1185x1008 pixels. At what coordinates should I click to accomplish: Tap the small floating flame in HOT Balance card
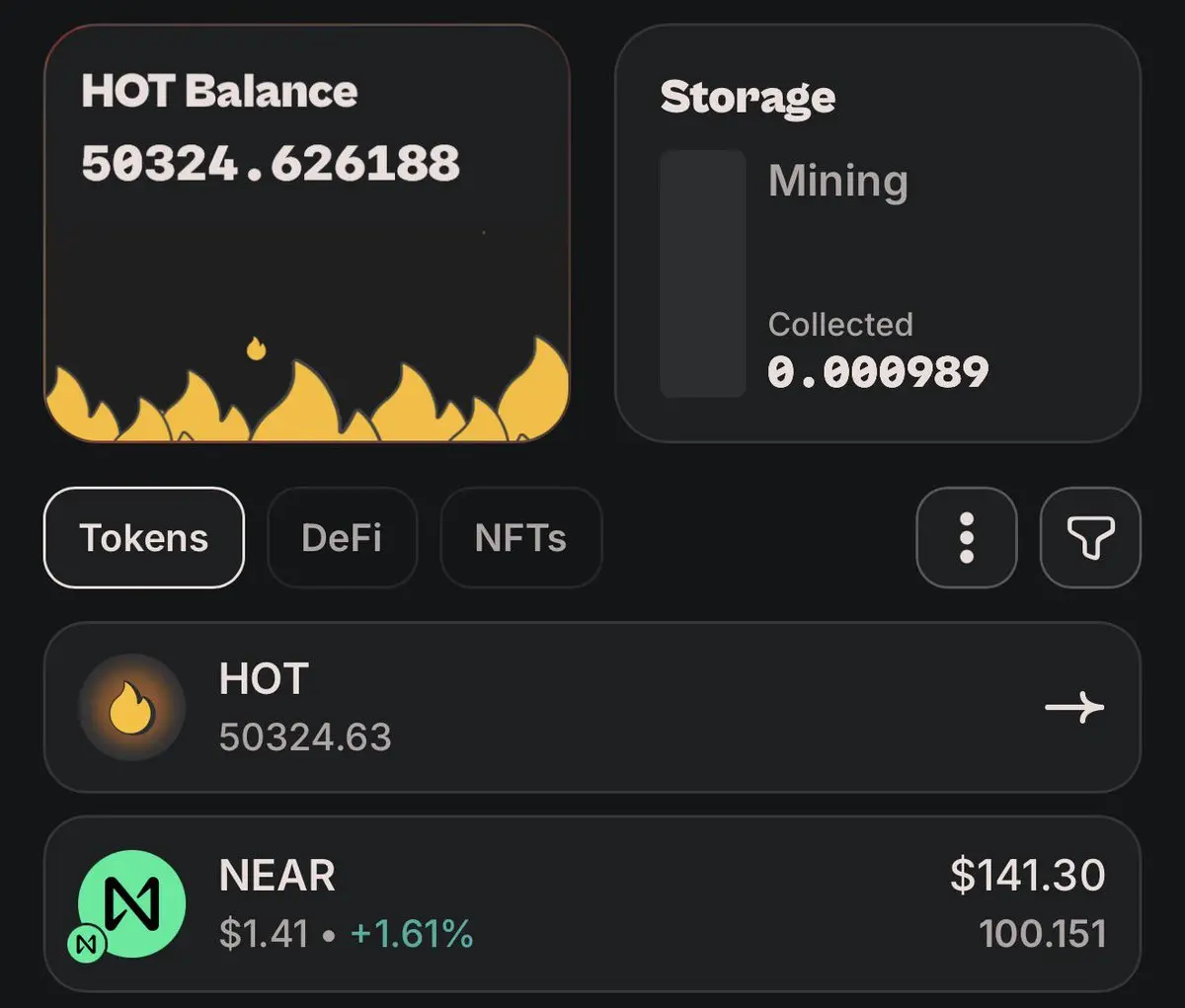point(256,349)
